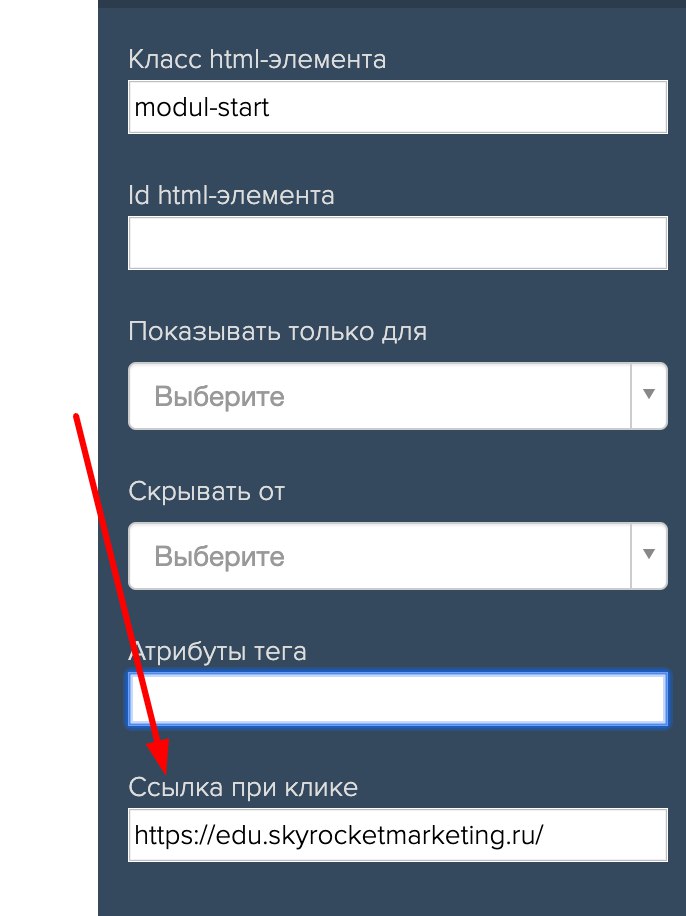Click the Ссылка при клике label
The width and height of the screenshot is (686, 916).
243,787
